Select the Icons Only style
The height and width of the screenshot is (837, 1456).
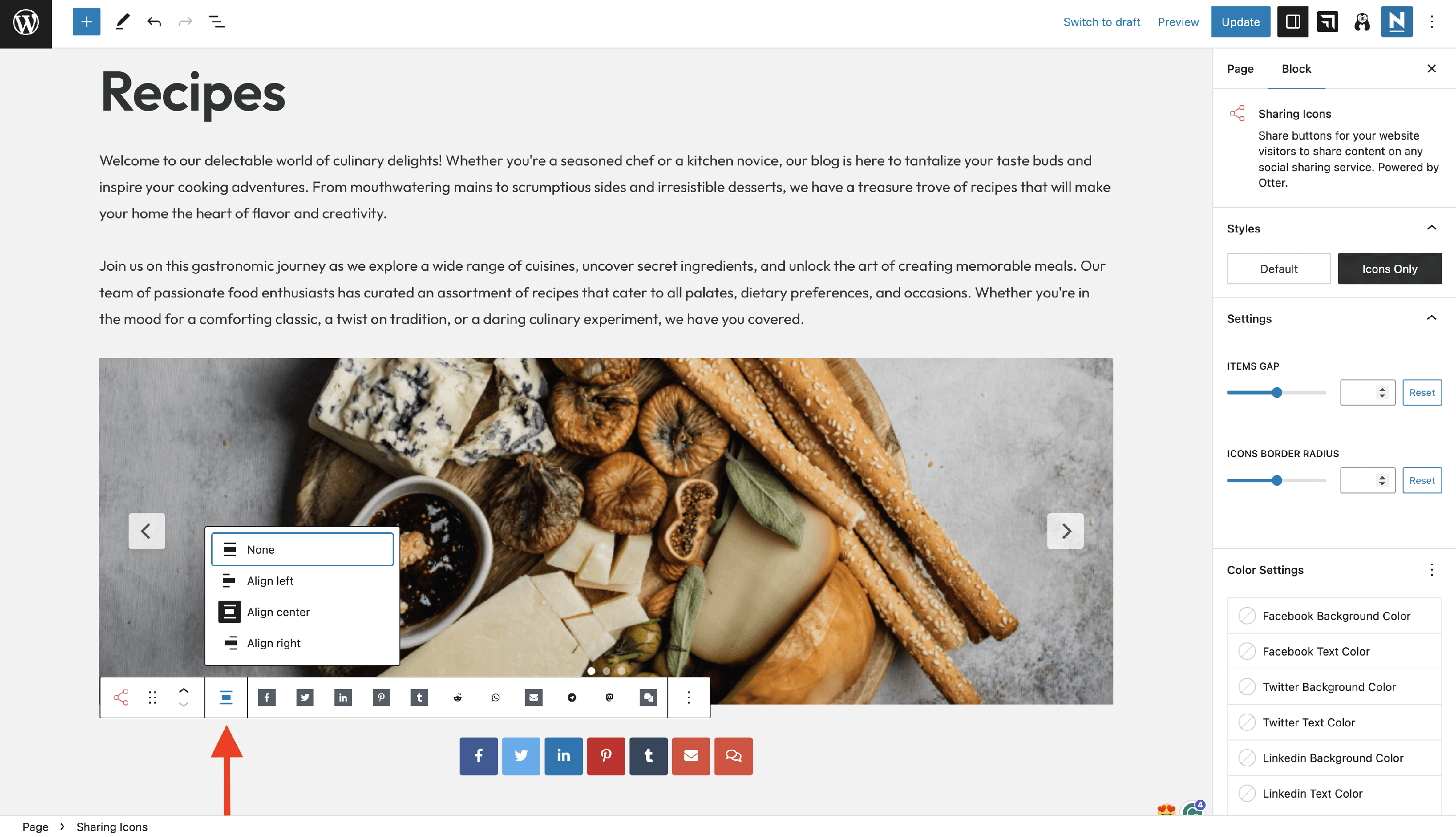pyautogui.click(x=1390, y=268)
